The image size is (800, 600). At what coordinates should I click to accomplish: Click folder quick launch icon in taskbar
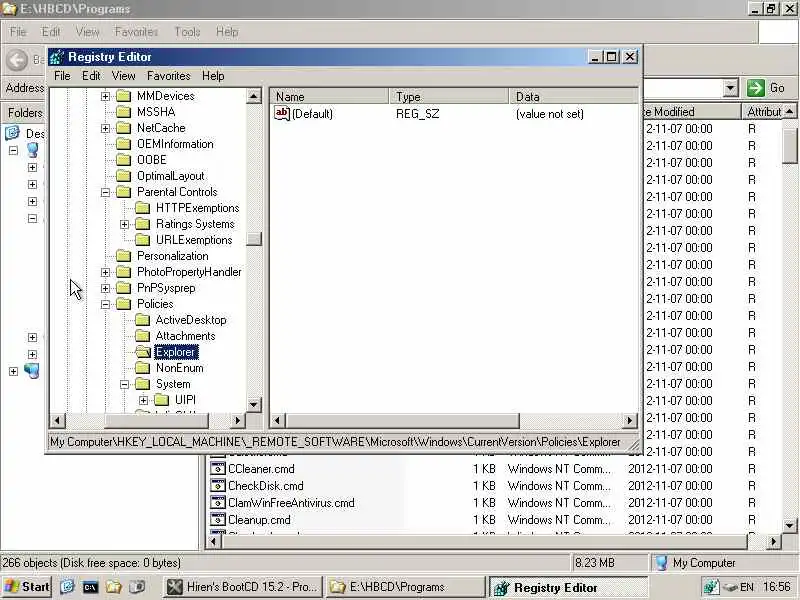click(113, 587)
